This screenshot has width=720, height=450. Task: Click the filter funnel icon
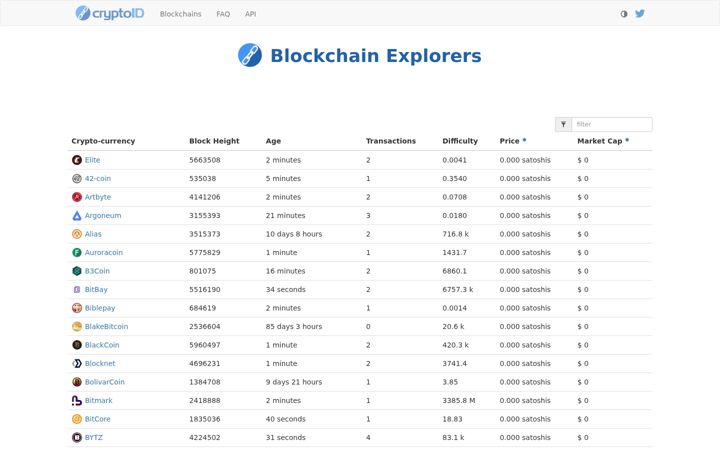coord(563,124)
